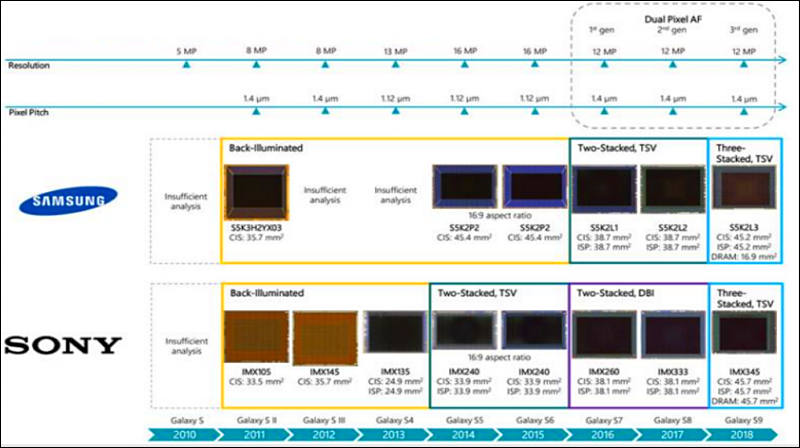Click the Samsung logo
This screenshot has height=448, width=800.
click(x=68, y=200)
